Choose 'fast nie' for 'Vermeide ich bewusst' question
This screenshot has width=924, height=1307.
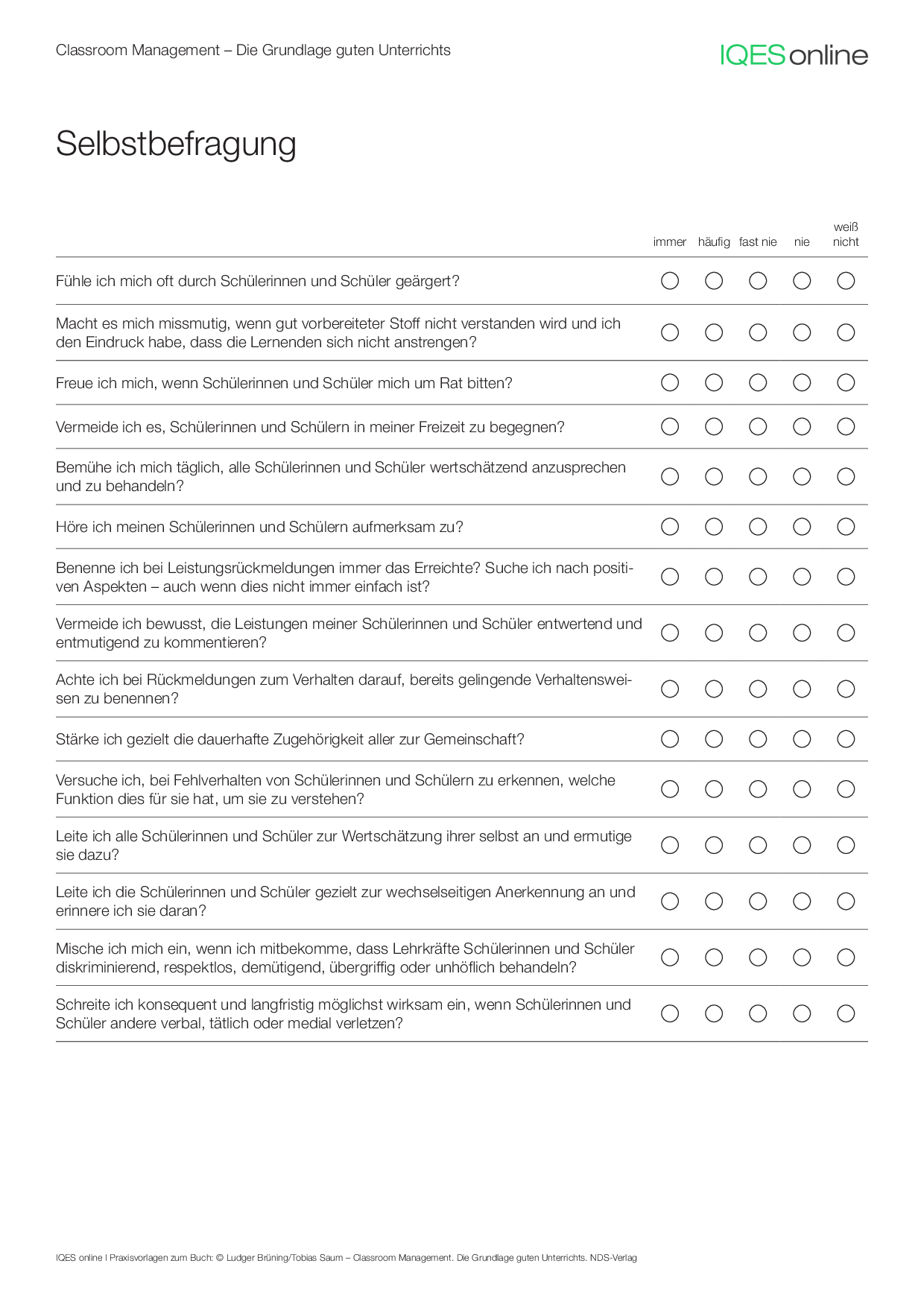click(758, 633)
